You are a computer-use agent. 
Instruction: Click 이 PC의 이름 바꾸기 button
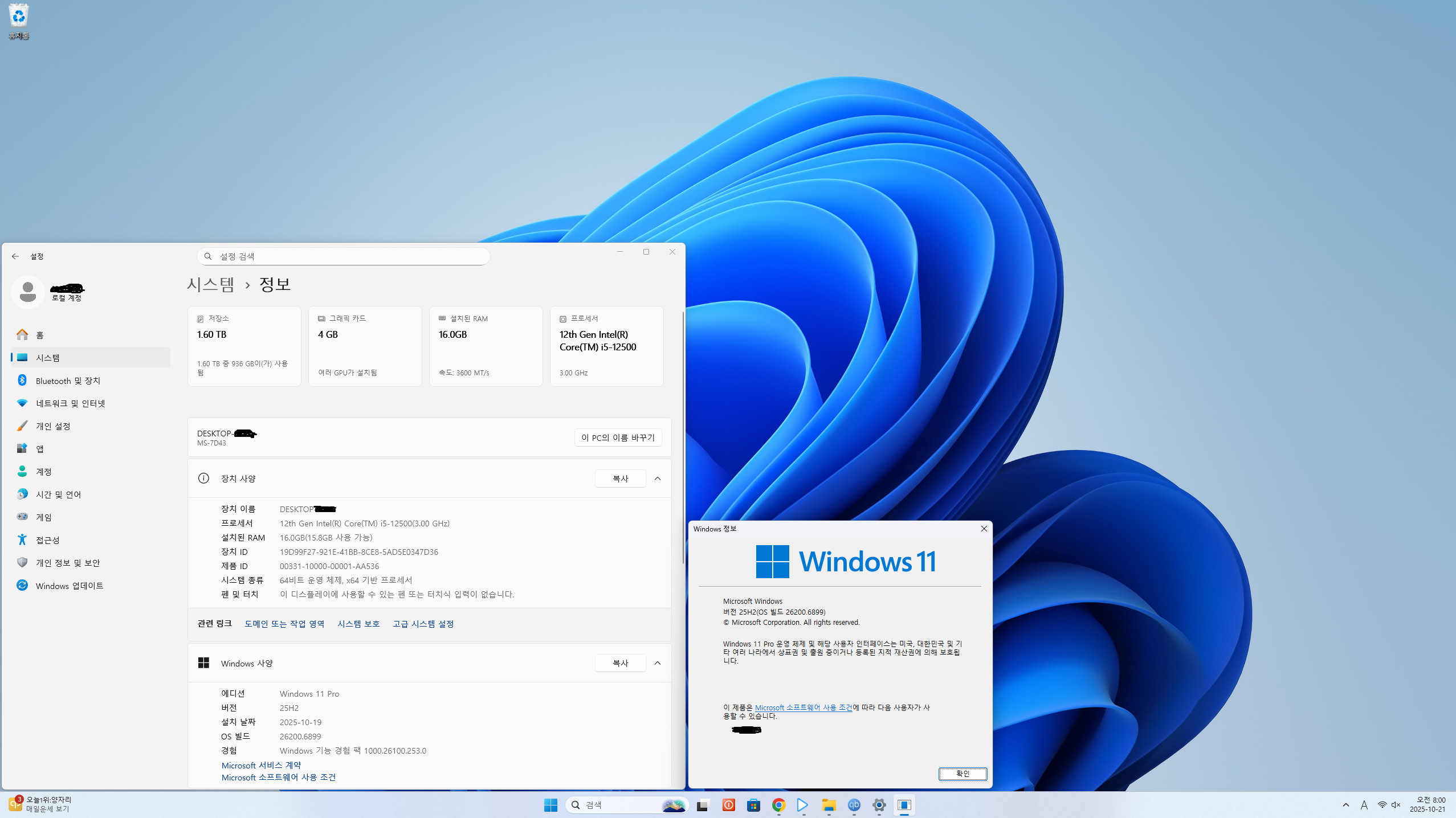click(618, 437)
